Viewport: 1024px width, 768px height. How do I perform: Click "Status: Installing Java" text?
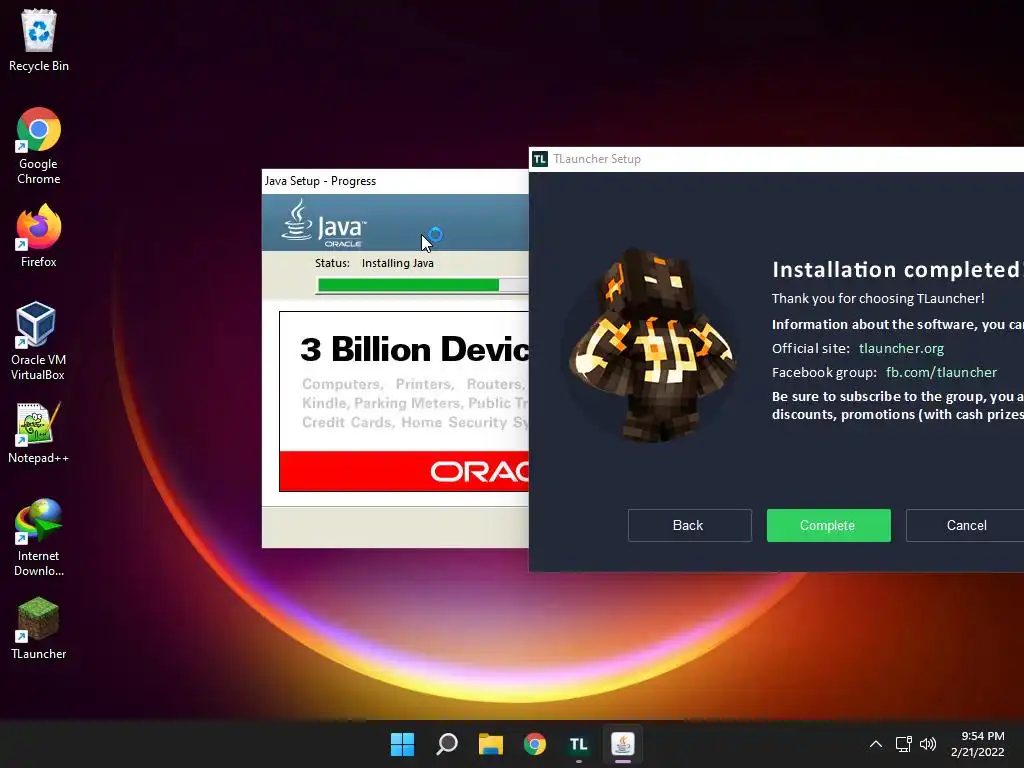(374, 263)
